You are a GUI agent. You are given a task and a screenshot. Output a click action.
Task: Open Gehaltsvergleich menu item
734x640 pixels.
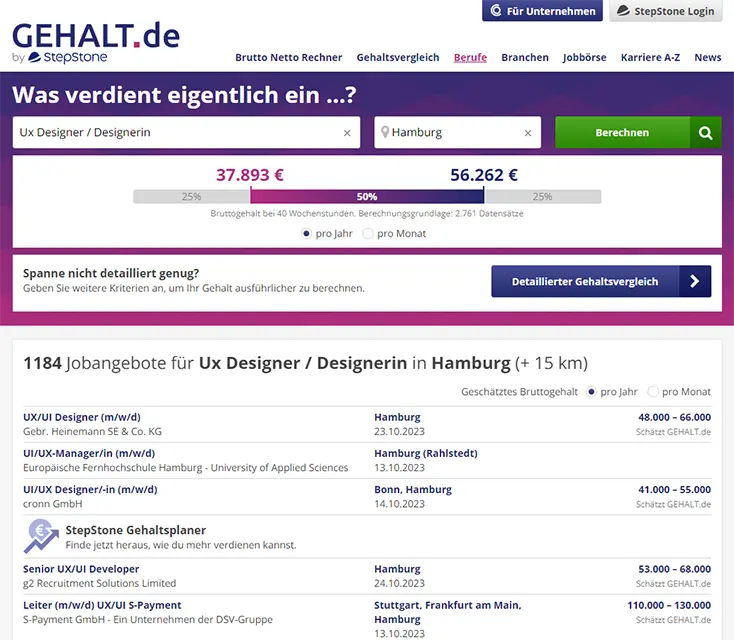pyautogui.click(x=398, y=58)
